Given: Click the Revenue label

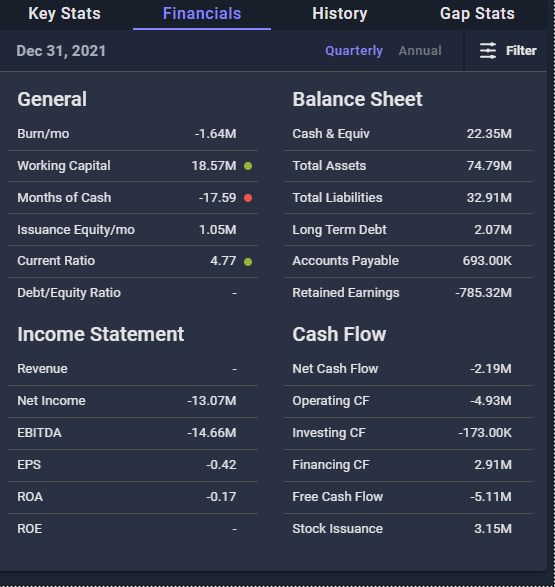Looking at the screenshot, I should point(43,369).
